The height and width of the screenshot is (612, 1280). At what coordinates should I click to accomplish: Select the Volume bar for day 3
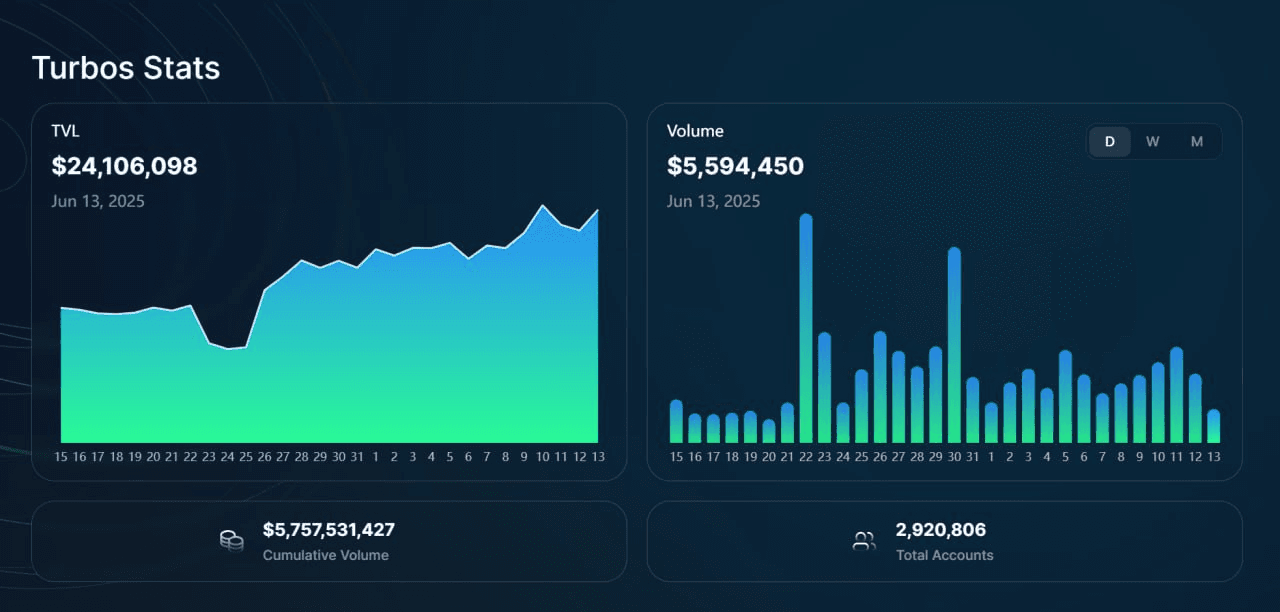tap(1028, 406)
